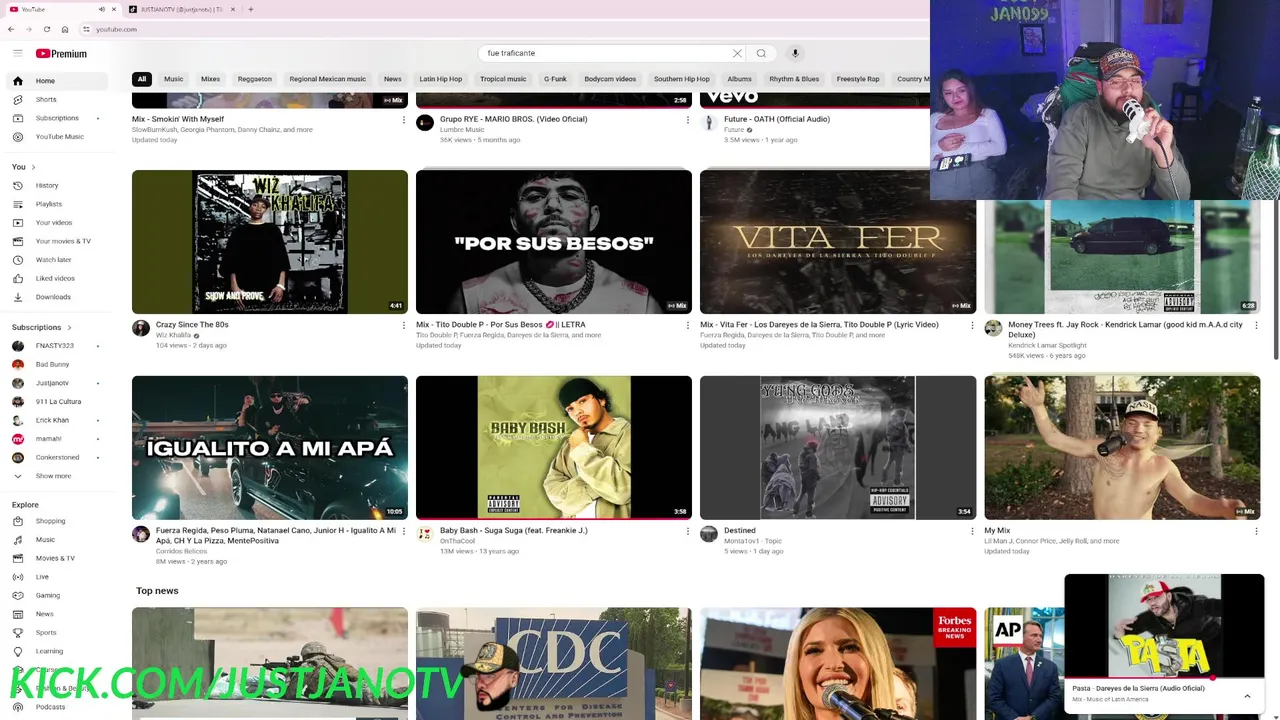Open watch History
Viewport: 1280px width, 720px height.
(47, 185)
